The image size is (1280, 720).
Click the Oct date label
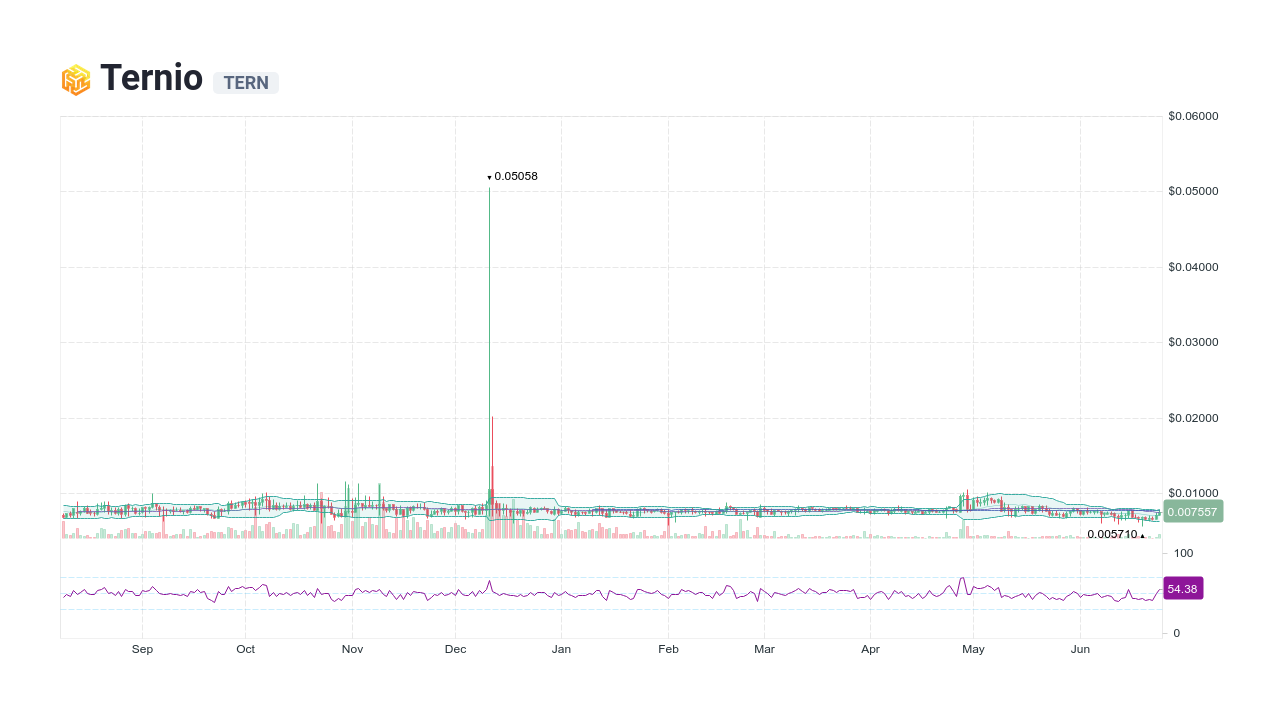245,649
